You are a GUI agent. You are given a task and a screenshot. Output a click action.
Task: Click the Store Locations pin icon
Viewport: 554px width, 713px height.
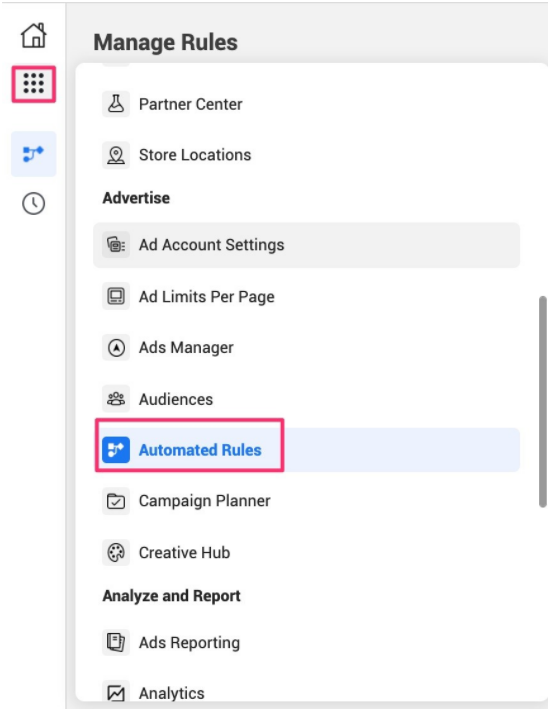coord(116,155)
